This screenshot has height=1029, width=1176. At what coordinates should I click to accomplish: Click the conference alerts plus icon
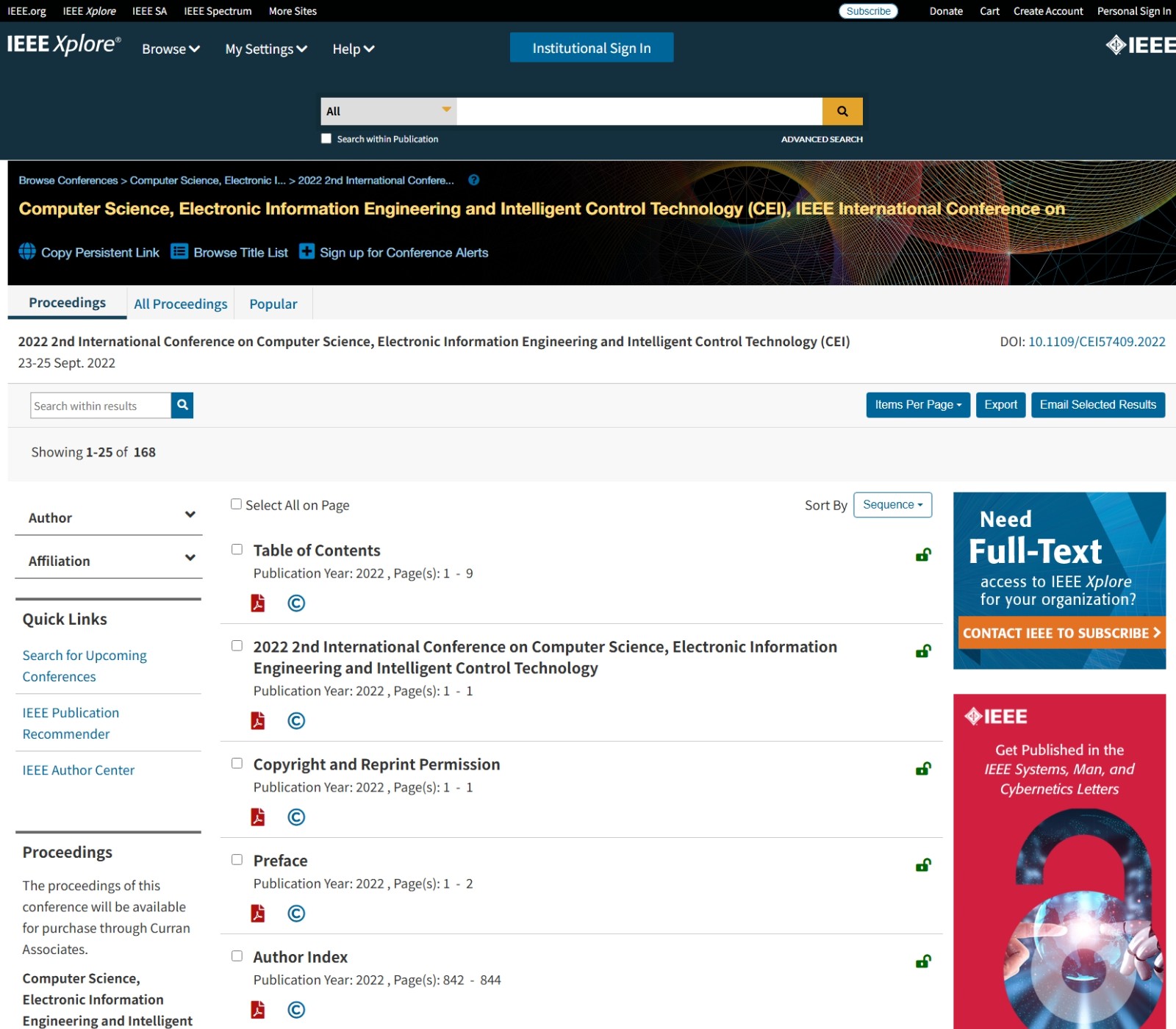306,252
